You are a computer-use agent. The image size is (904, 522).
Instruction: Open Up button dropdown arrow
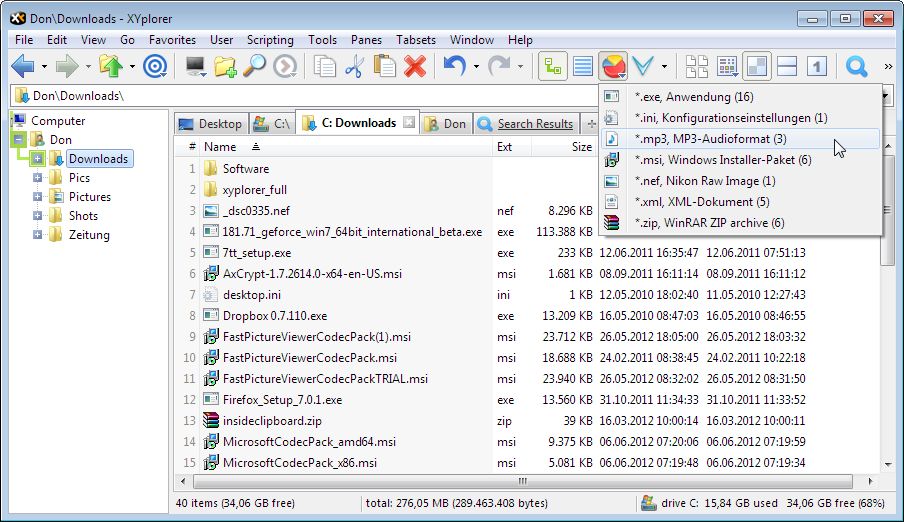click(132, 67)
